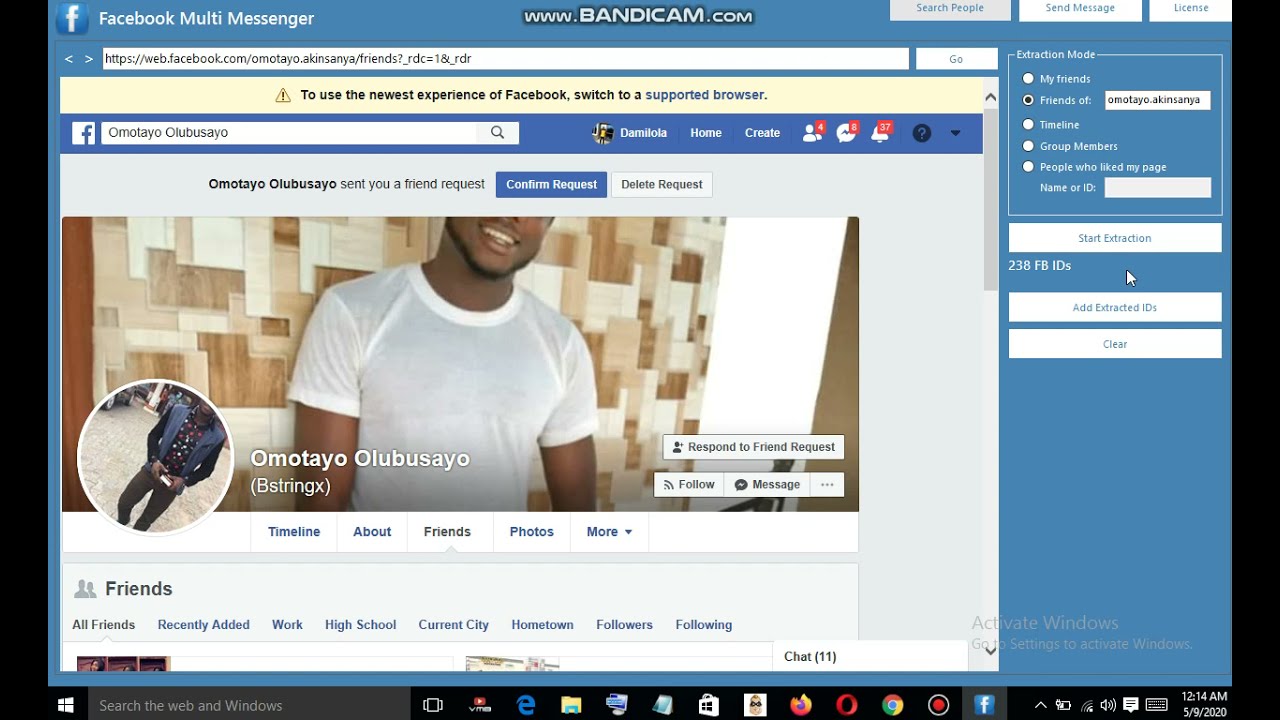
Task: Open the Messenger notifications icon
Action: 847,133
